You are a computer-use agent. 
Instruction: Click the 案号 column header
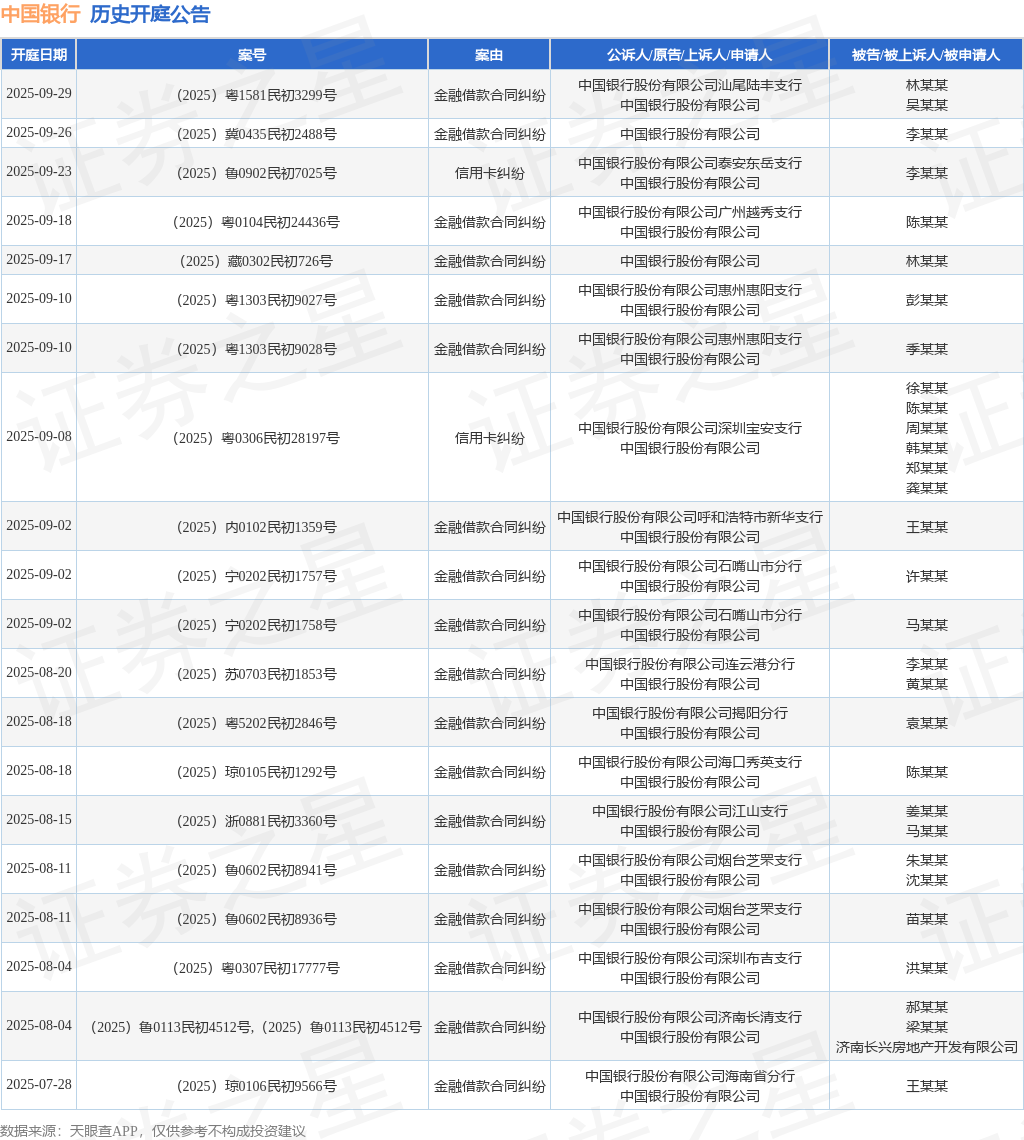pyautogui.click(x=252, y=55)
